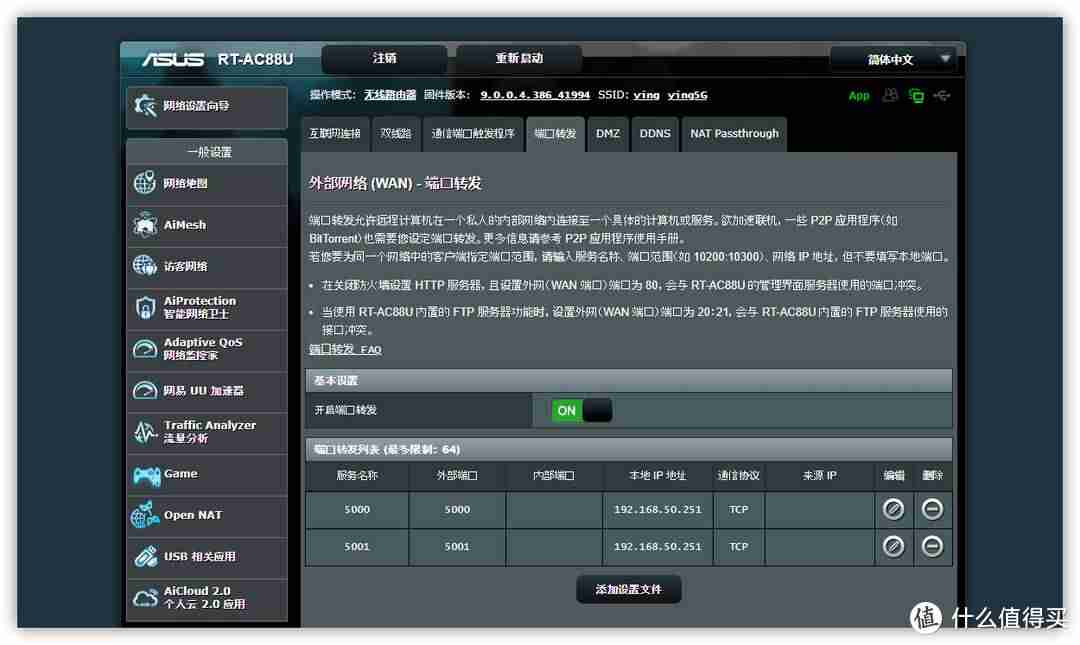Edit the 5000 port forwarding rule
The width and height of the screenshot is (1080, 645).
tap(893, 509)
